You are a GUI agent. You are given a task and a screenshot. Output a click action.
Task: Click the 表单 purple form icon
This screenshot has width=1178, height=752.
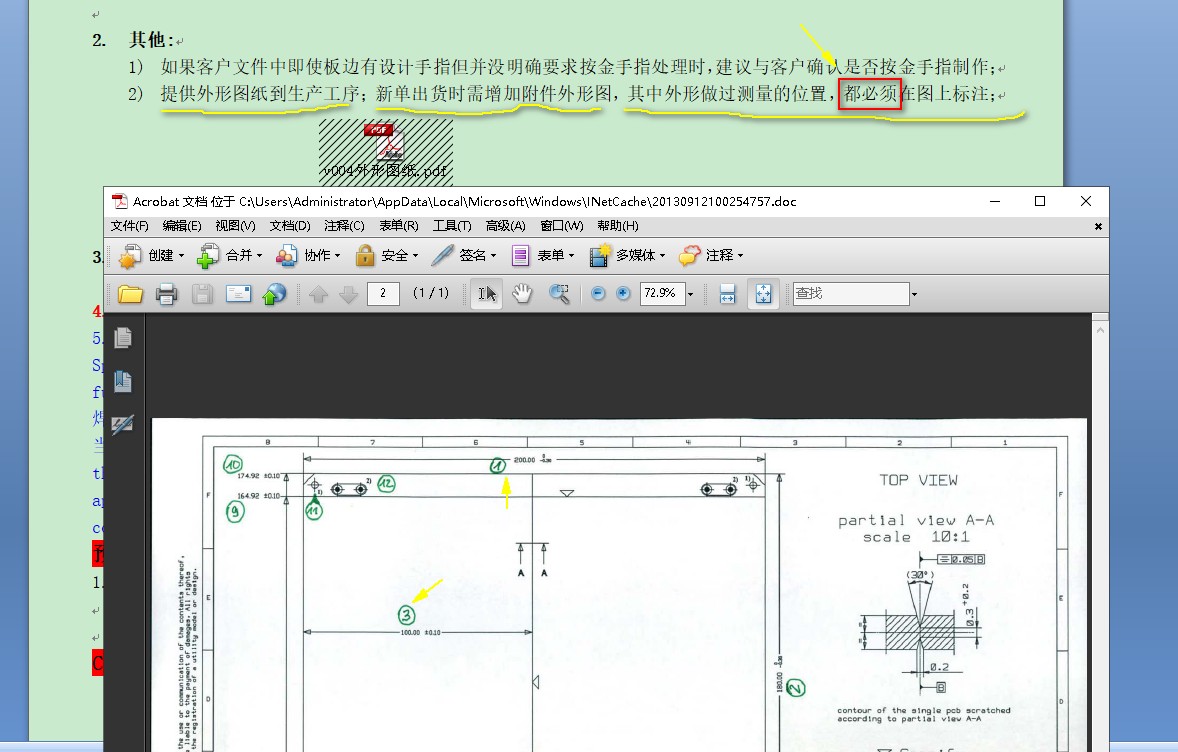coord(520,256)
